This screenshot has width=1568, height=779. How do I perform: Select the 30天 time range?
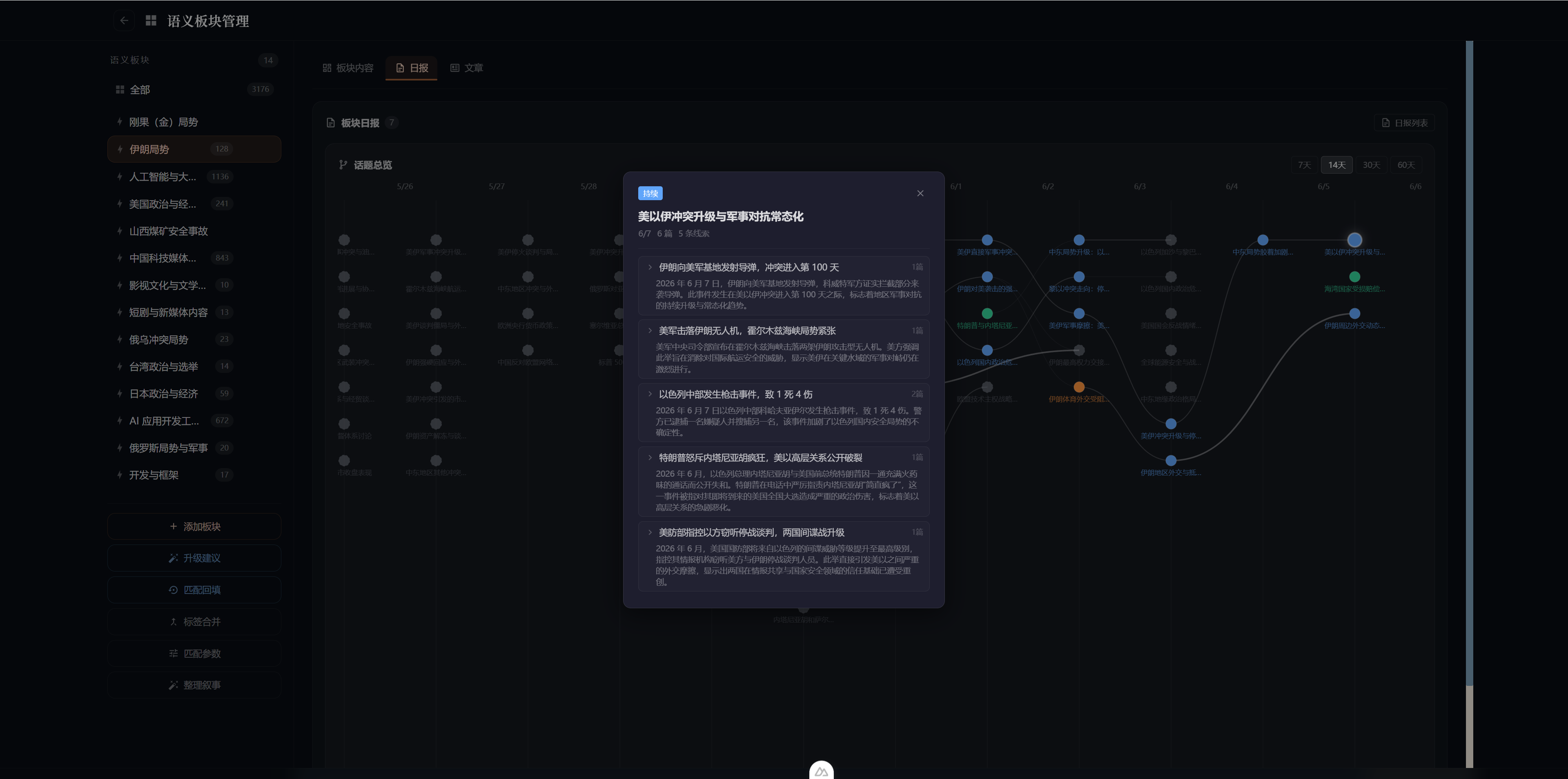[x=1371, y=165]
